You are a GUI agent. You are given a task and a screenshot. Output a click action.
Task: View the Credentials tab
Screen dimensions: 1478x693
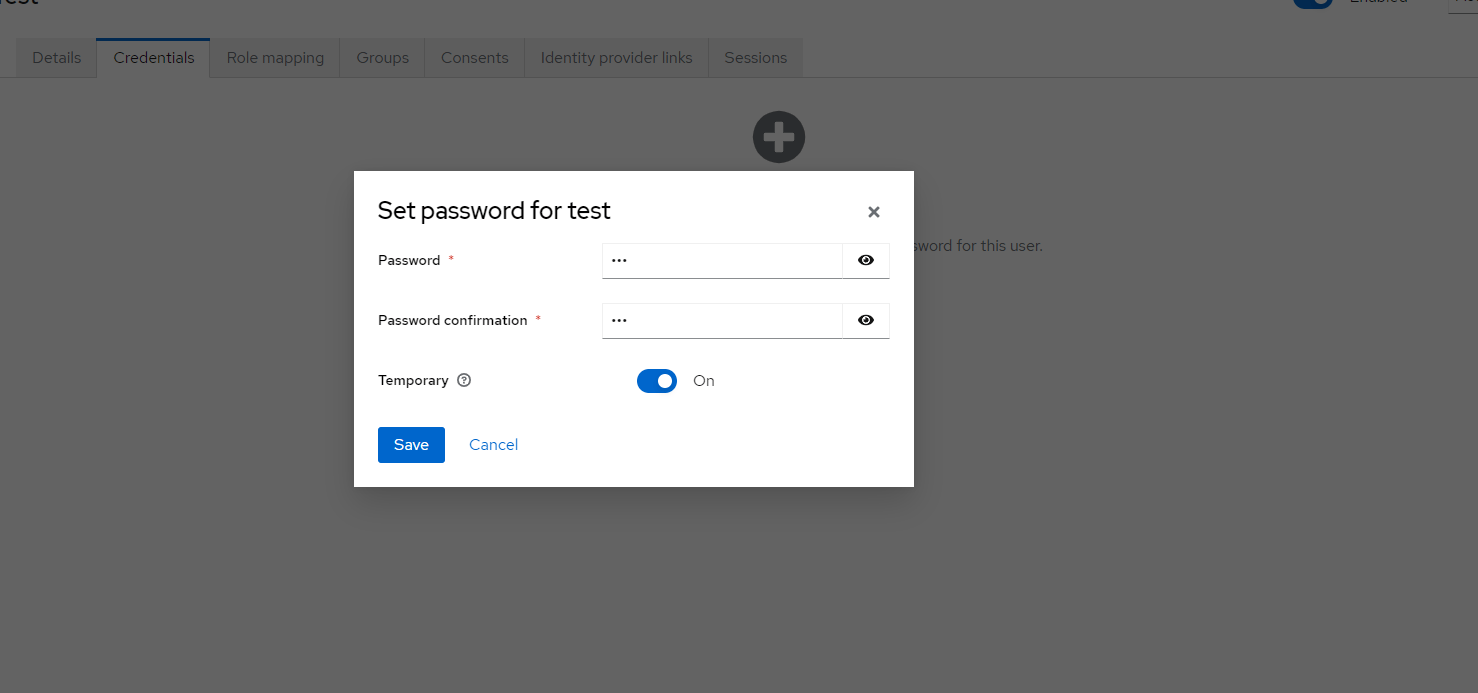coord(153,57)
